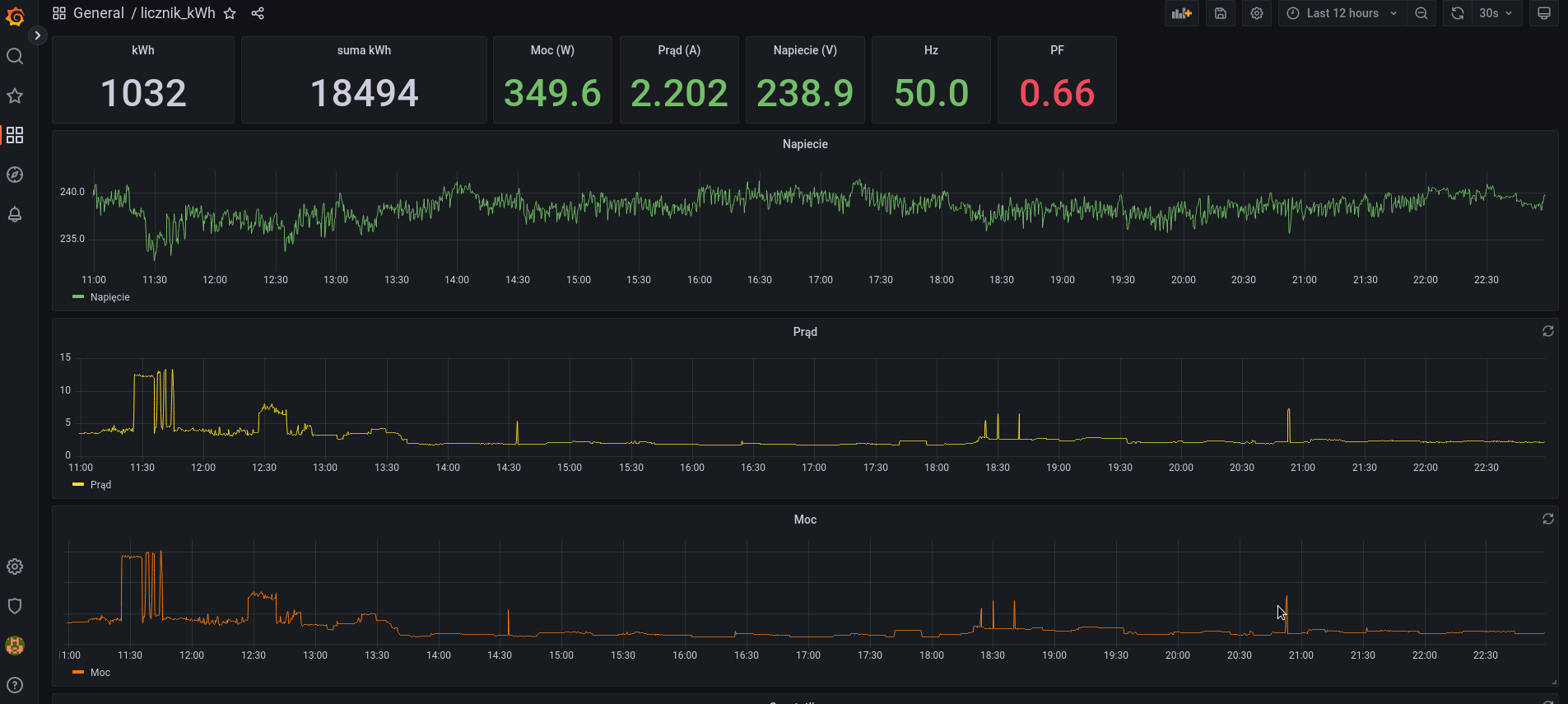Expand the 30s refresh interval dropdown
Image resolution: width=1568 pixels, height=704 pixels.
pyautogui.click(x=1496, y=13)
